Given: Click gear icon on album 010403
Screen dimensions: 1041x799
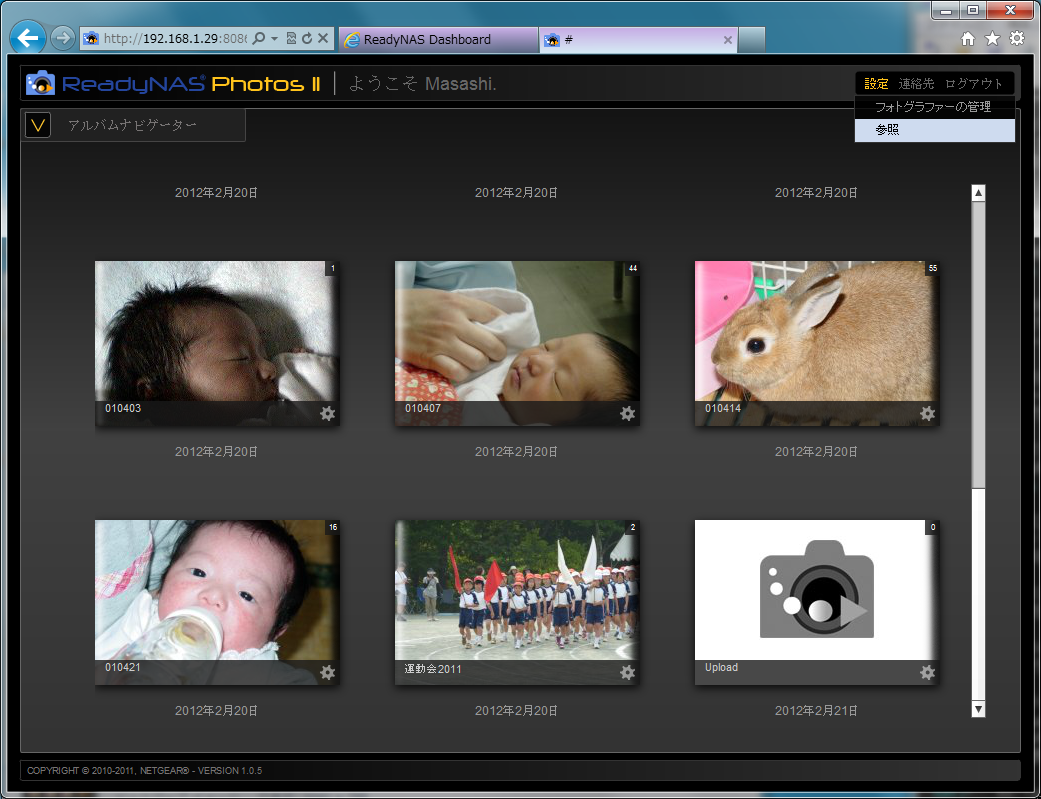Looking at the screenshot, I should click(x=327, y=414).
